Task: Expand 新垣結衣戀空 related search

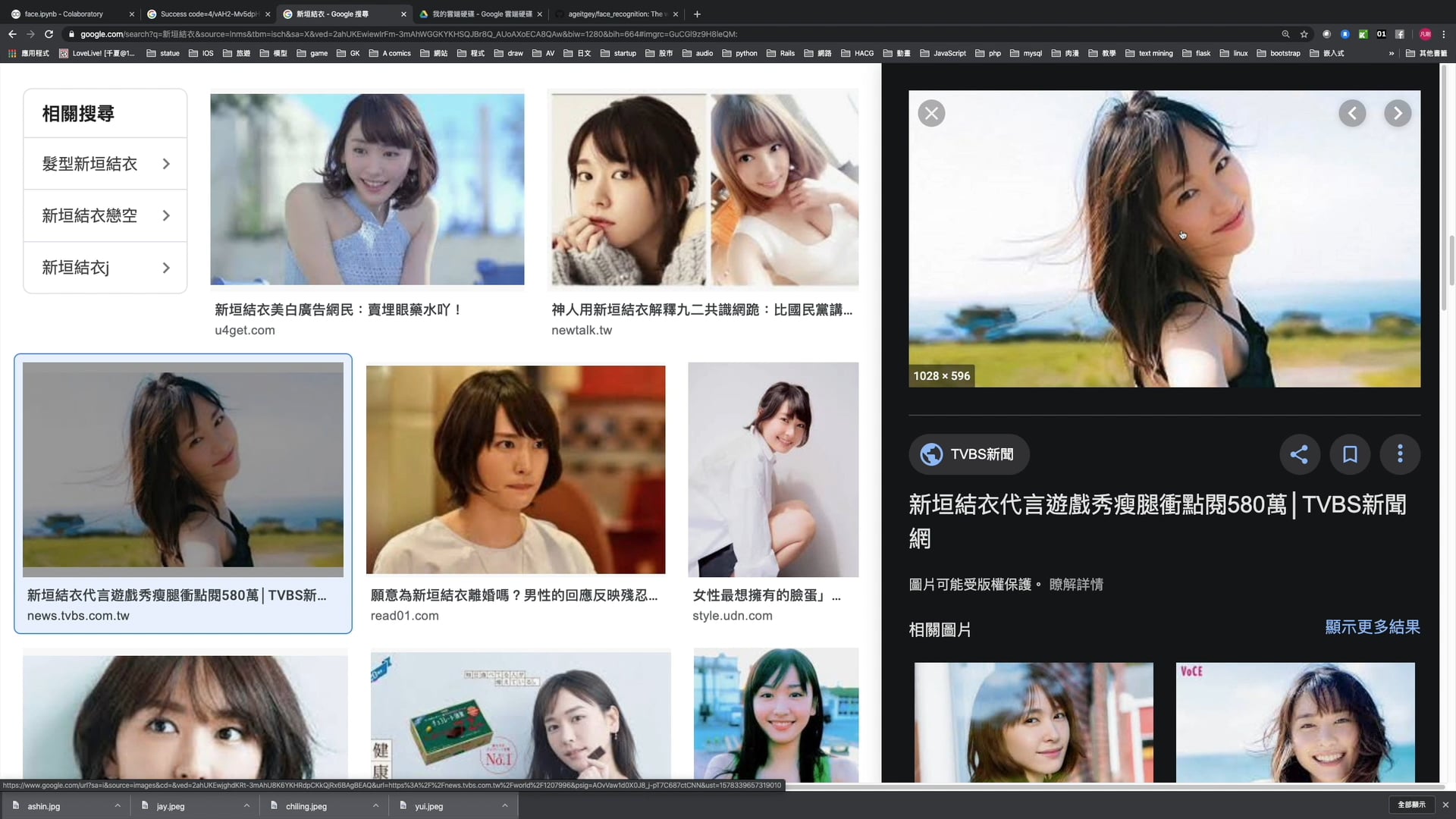Action: coord(105,216)
